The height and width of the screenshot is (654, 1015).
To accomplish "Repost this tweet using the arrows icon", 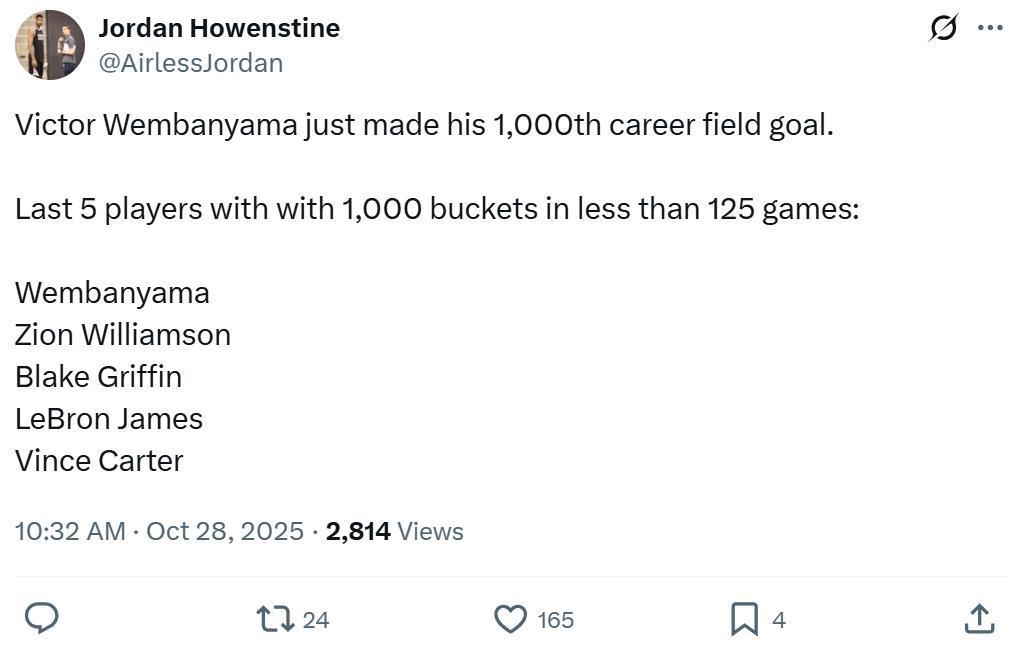I will 276,619.
